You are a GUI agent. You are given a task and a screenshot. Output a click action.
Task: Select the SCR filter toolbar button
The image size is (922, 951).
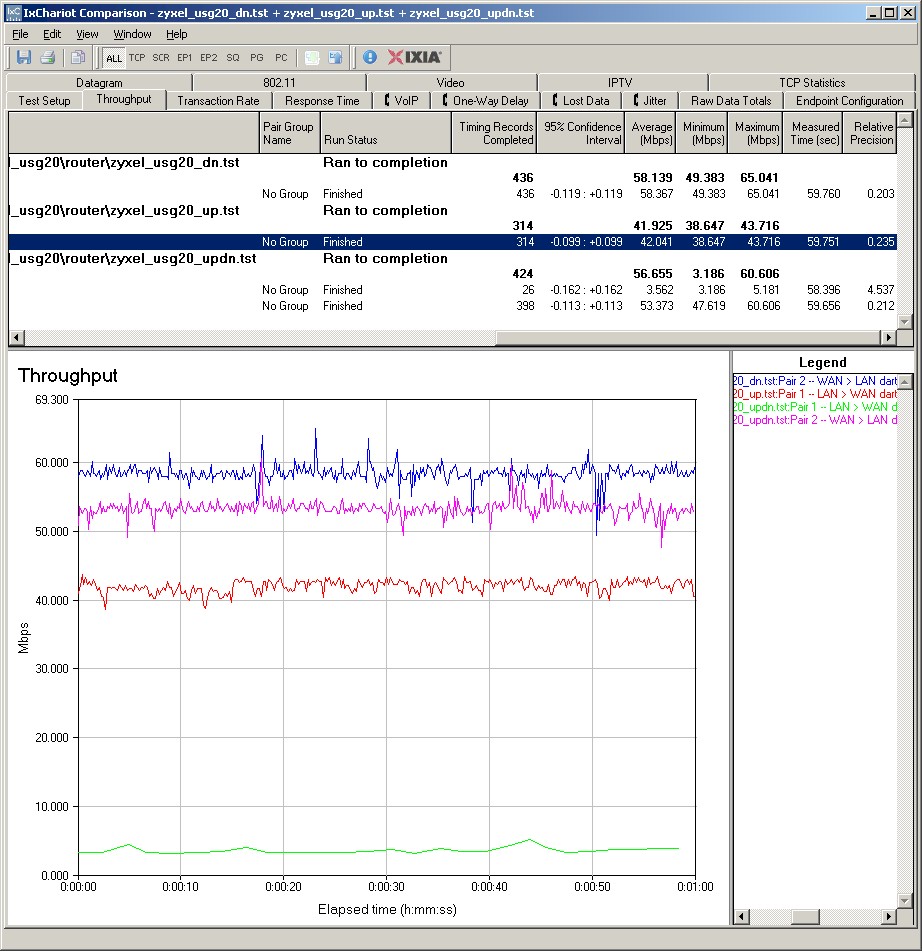click(161, 58)
